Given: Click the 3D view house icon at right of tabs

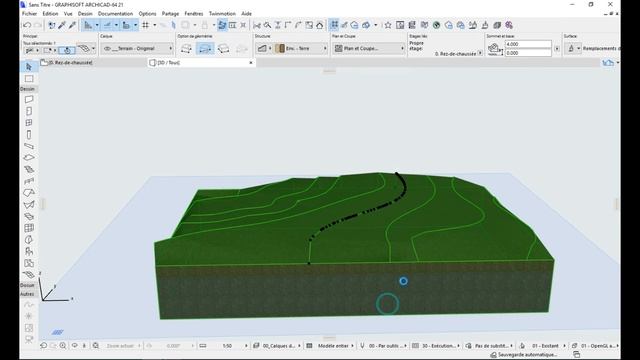Looking at the screenshot, I should pos(608,63).
